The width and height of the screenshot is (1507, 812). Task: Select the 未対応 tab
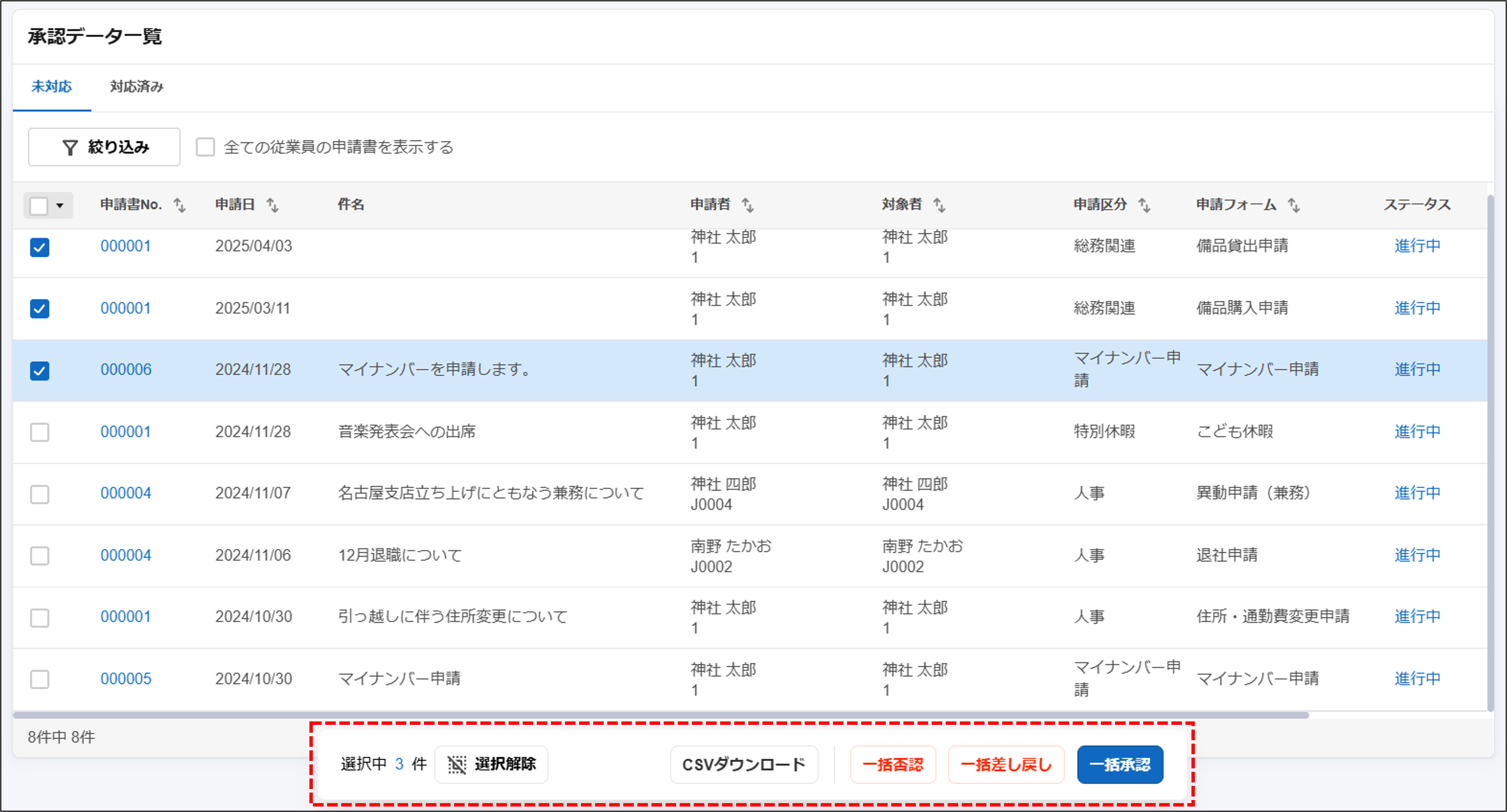pyautogui.click(x=52, y=86)
